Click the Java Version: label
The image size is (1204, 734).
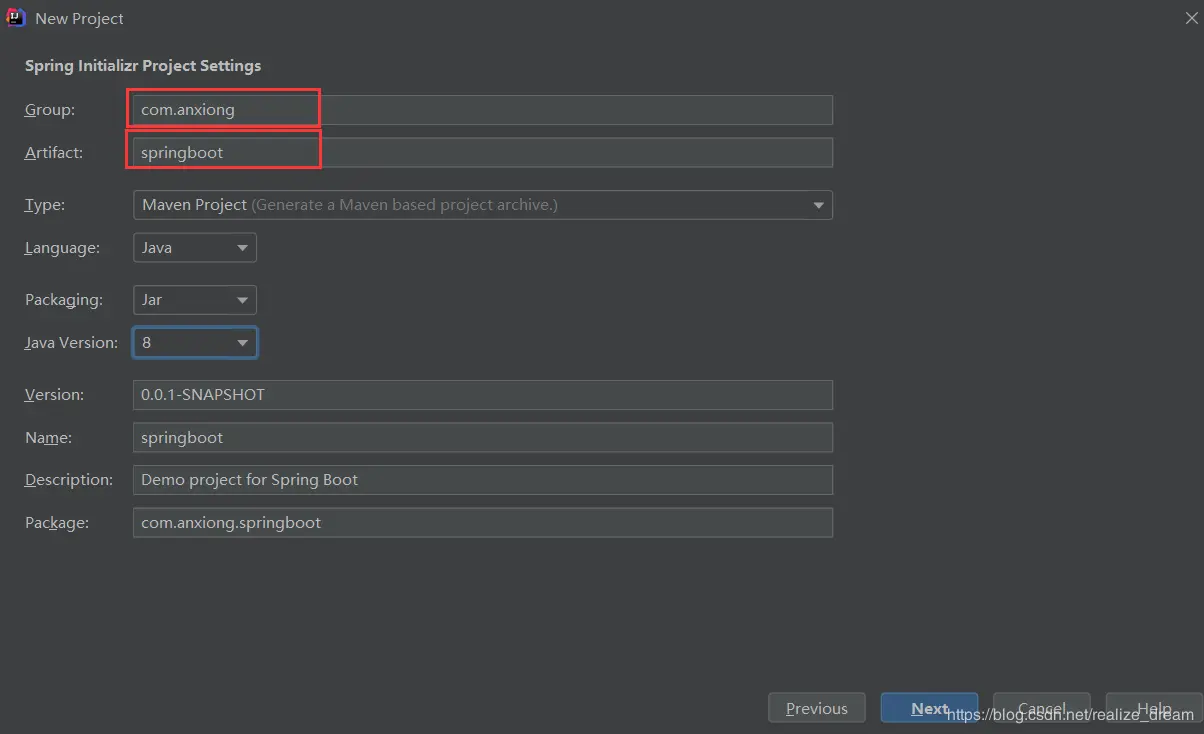71,343
